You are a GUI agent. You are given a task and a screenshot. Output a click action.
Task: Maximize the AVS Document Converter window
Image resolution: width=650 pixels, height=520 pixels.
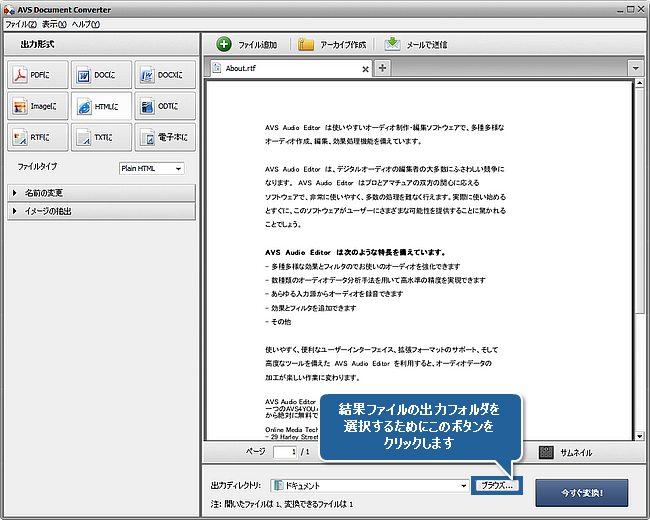point(630,9)
